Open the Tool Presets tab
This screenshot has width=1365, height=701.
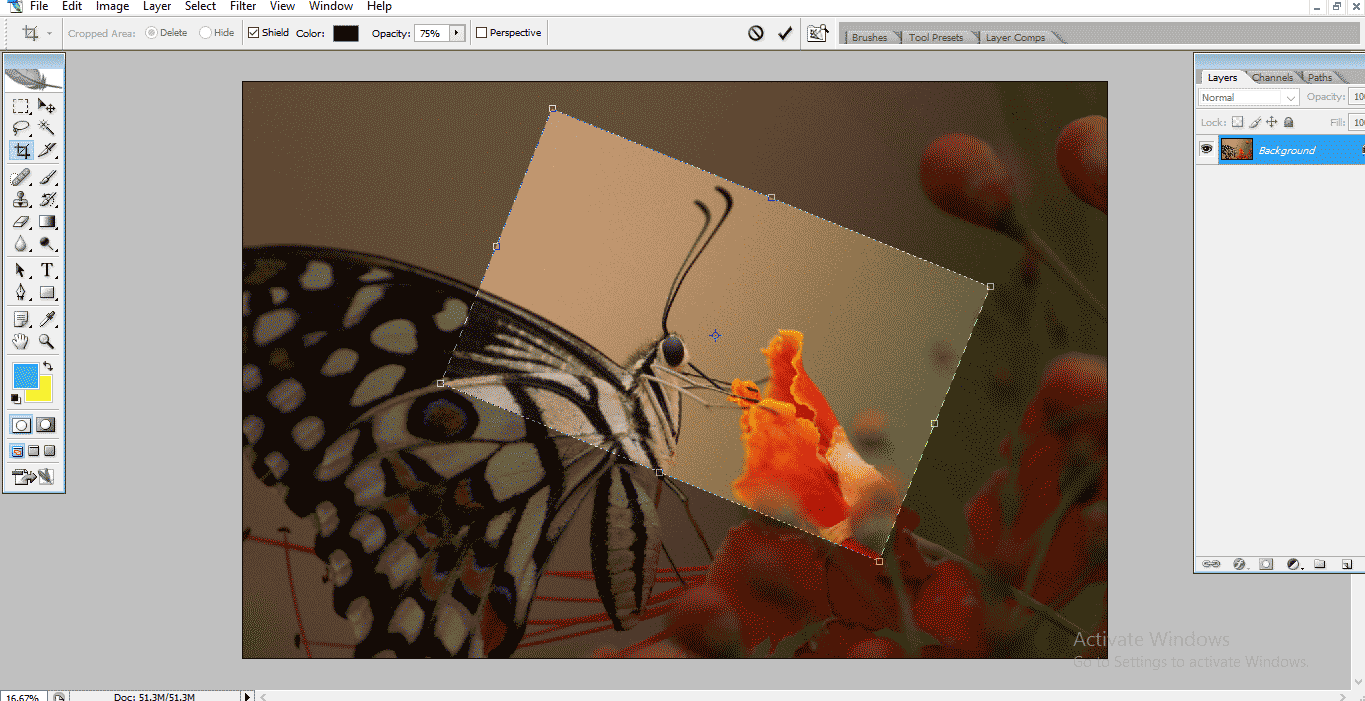[x=936, y=37]
